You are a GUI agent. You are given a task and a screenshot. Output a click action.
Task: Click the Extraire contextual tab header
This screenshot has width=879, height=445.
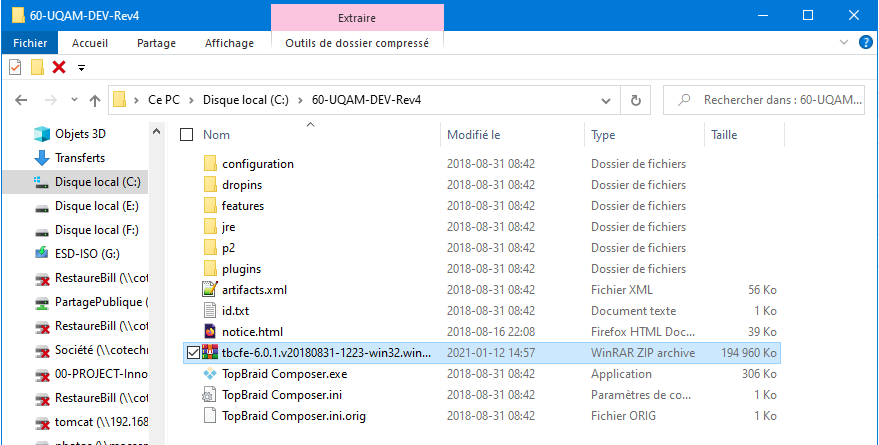pos(357,18)
